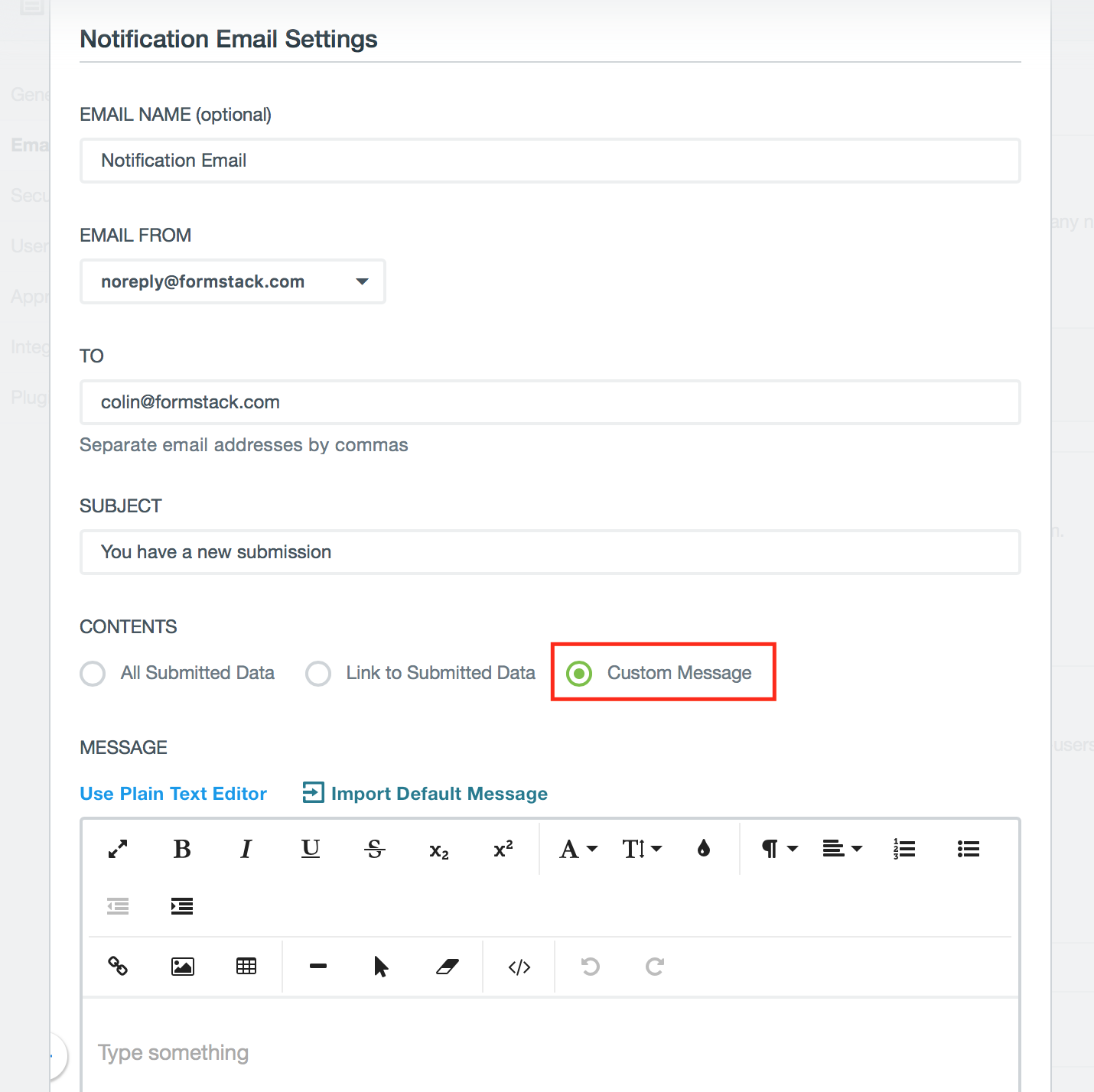Choose Link to Submitted Data option
1094x1092 pixels.
[x=318, y=674]
